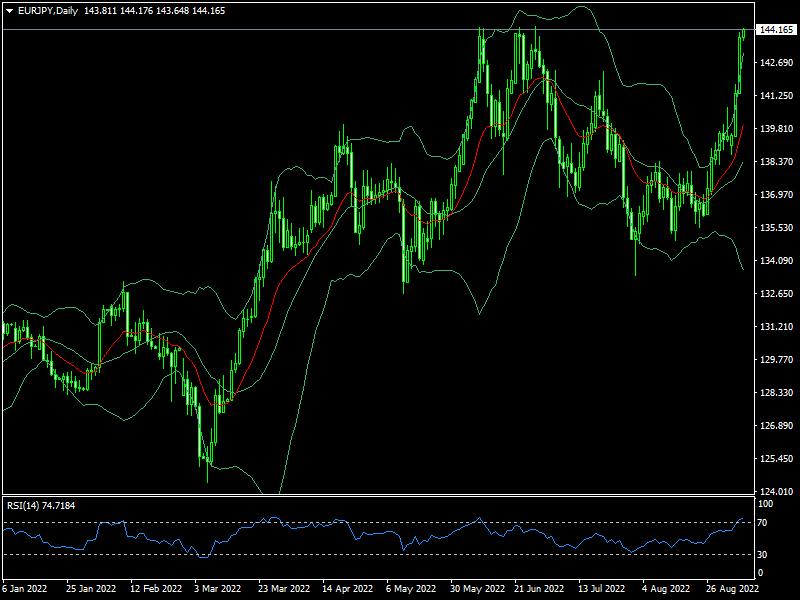Image resolution: width=800 pixels, height=600 pixels.
Task: Select the 124.010 price axis label
Action: pos(777,492)
